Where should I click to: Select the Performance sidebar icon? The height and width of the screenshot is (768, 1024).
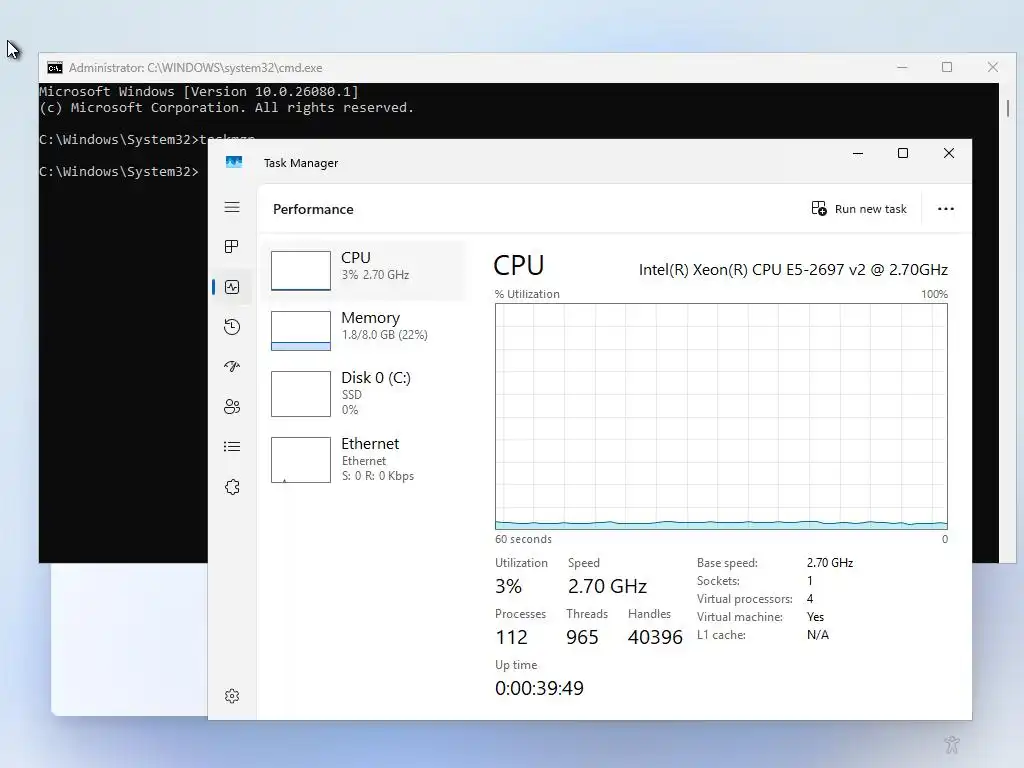[x=232, y=287]
